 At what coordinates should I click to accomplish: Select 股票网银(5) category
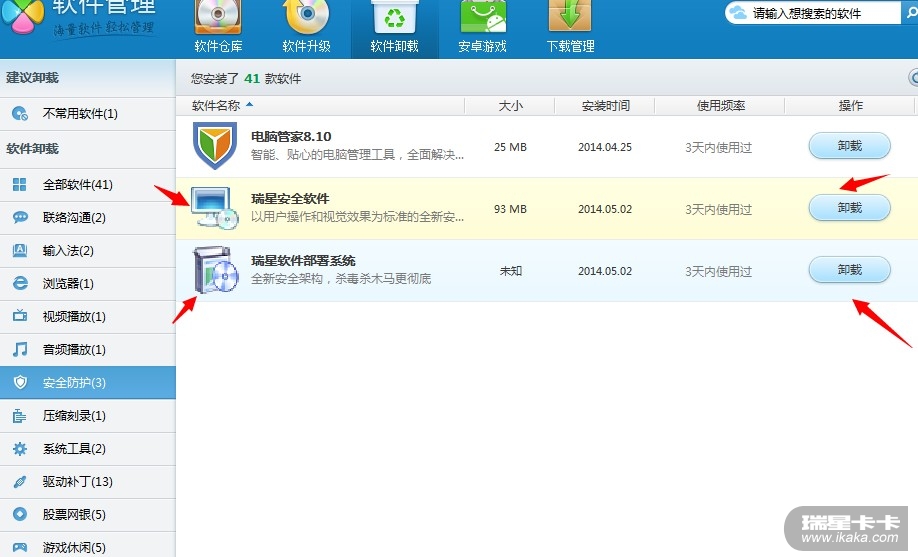pyautogui.click(x=88, y=515)
